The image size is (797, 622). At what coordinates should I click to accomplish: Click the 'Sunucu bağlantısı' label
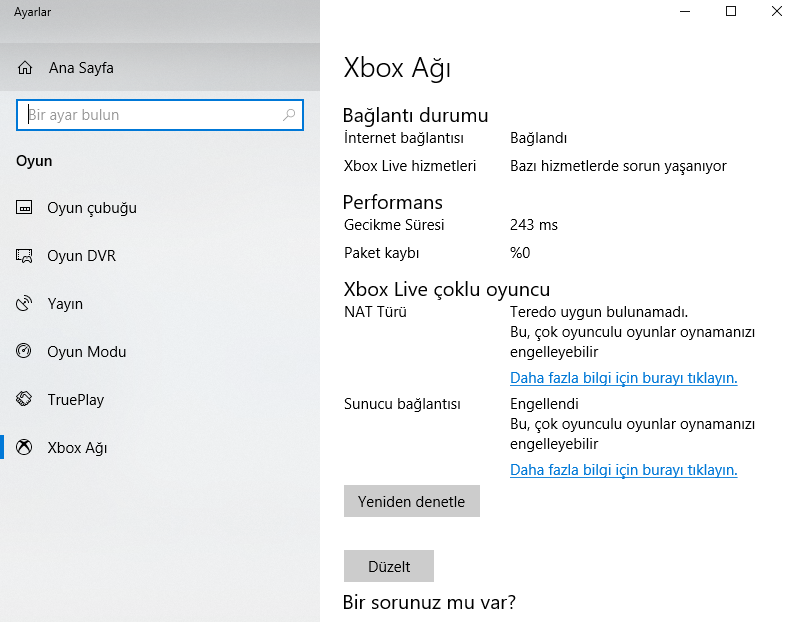click(x=402, y=404)
